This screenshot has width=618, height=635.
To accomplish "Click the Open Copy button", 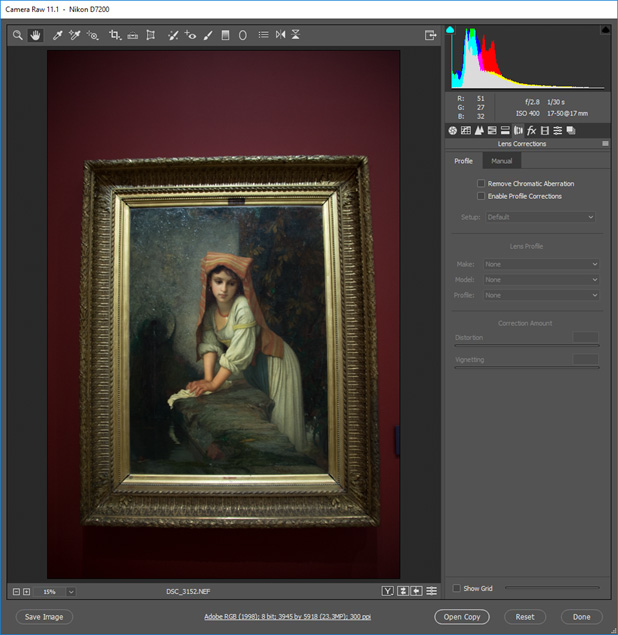I will pos(462,617).
